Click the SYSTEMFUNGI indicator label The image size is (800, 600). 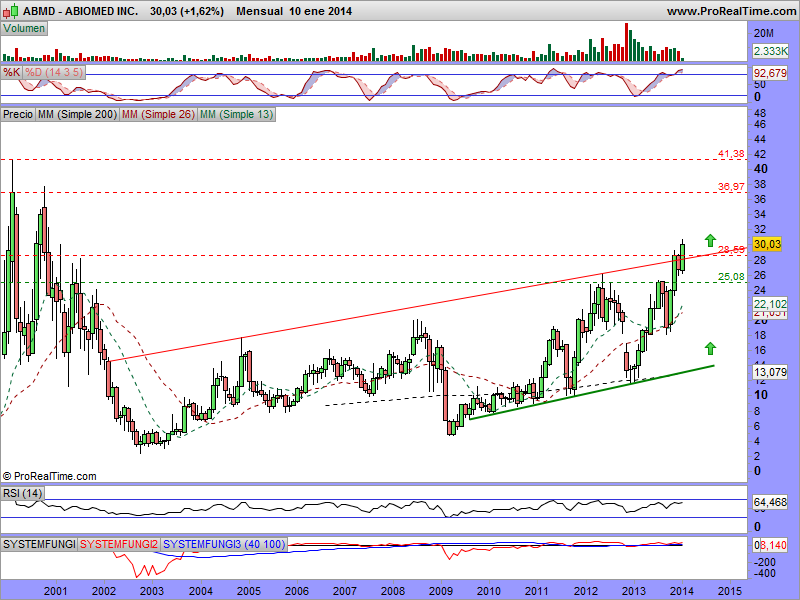pyautogui.click(x=39, y=544)
